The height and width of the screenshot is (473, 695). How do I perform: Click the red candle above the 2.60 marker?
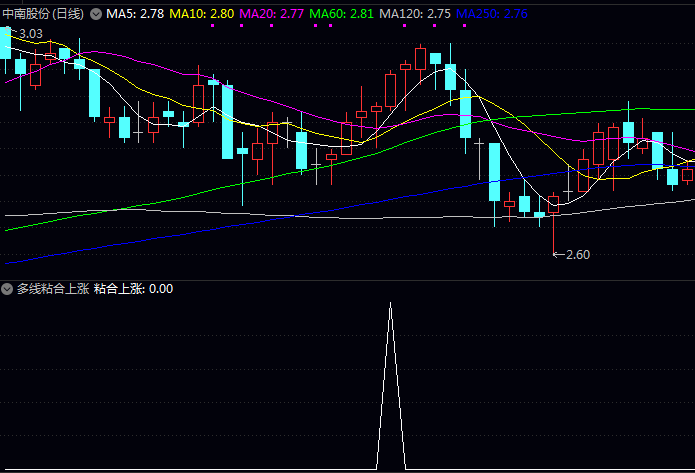(x=554, y=205)
